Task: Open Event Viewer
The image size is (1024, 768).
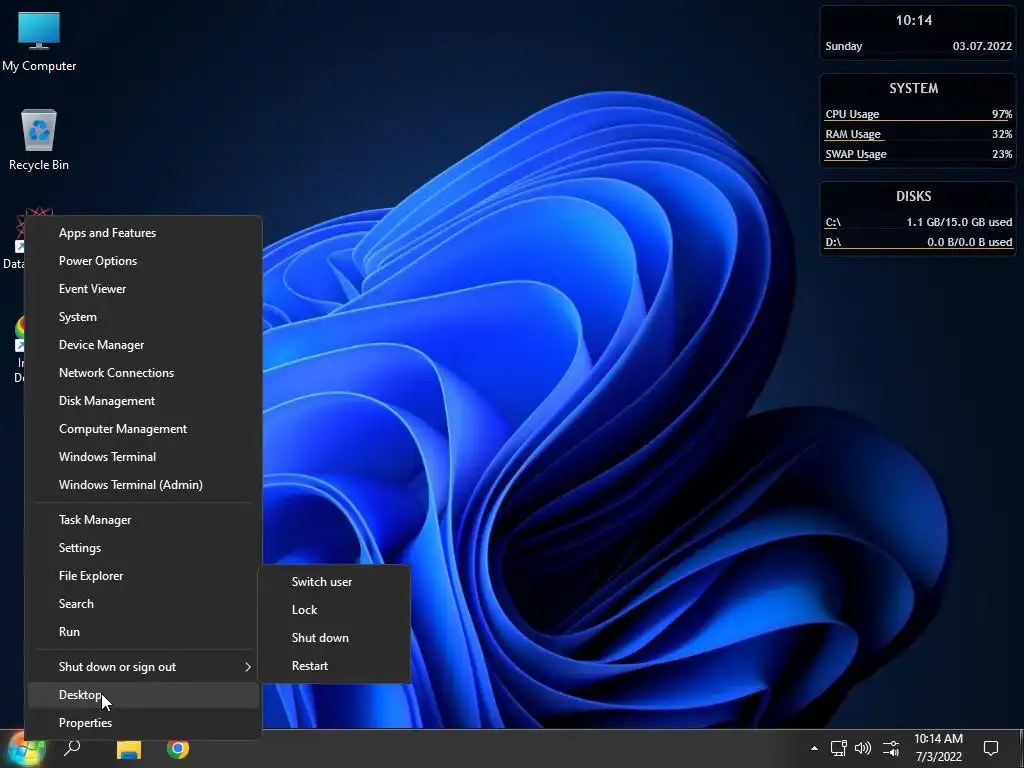Action: [x=144, y=289]
